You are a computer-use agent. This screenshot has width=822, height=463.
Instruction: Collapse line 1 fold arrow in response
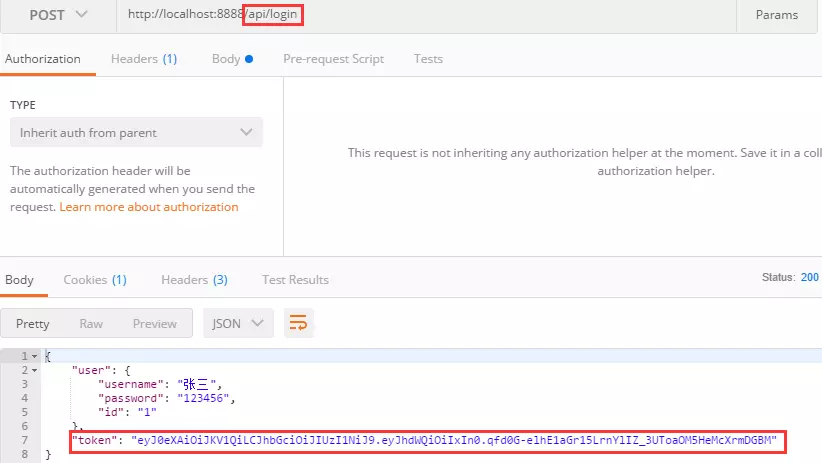click(35, 356)
